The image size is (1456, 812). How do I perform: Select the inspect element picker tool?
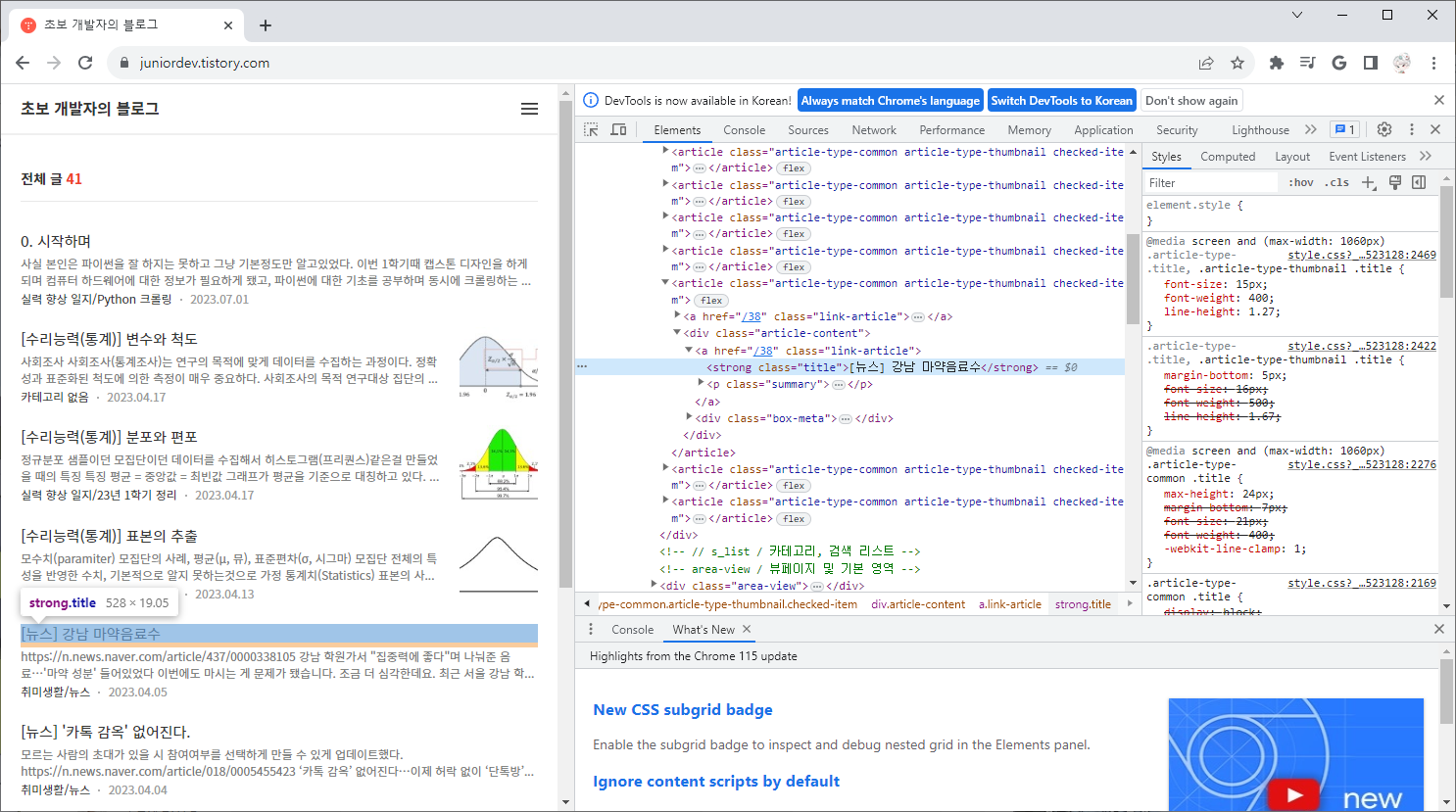pos(591,129)
